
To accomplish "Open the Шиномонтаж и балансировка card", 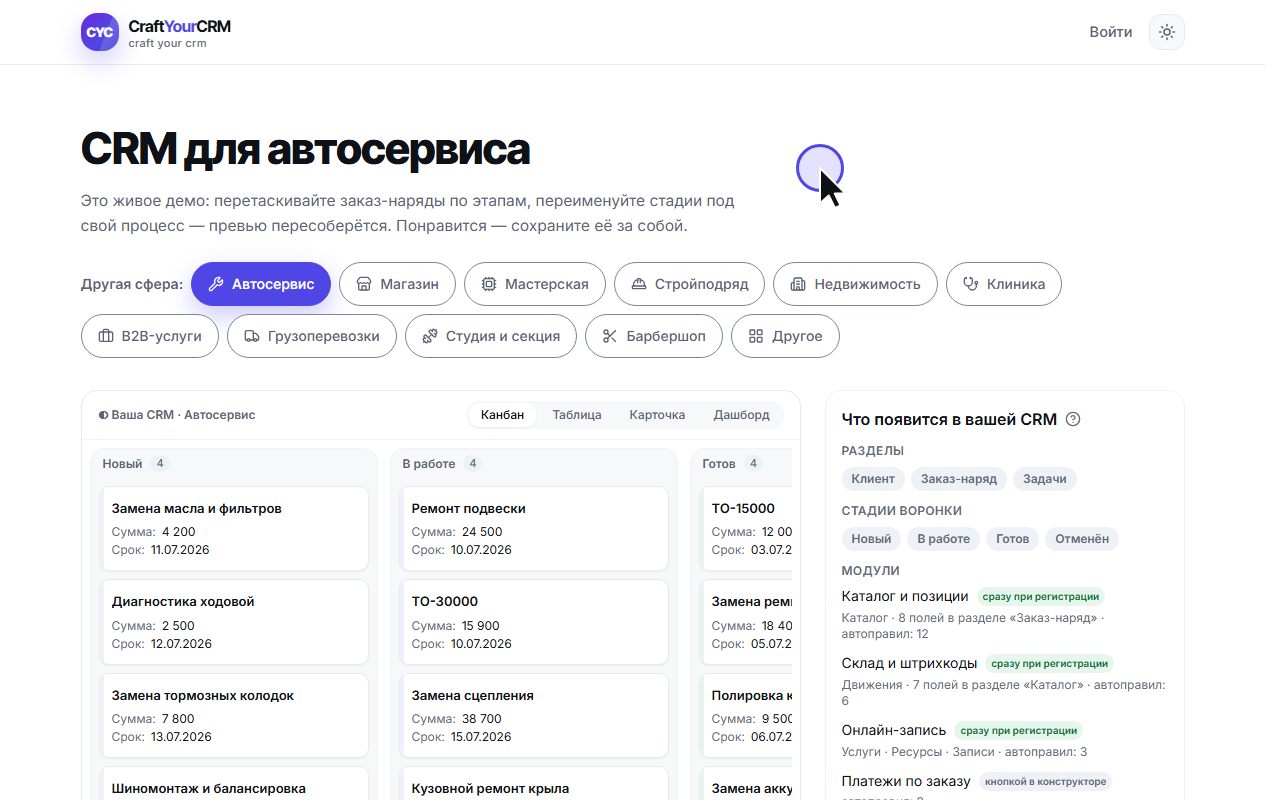I will 235,783.
